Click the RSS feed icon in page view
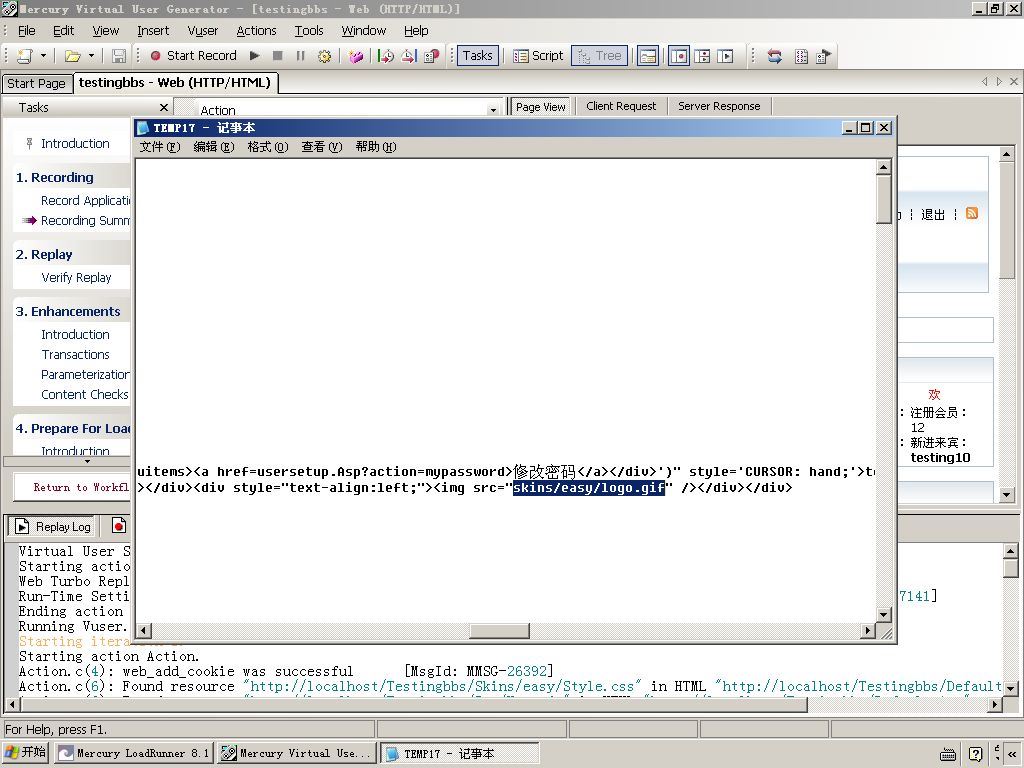The width and height of the screenshot is (1024, 768). pyautogui.click(x=972, y=214)
